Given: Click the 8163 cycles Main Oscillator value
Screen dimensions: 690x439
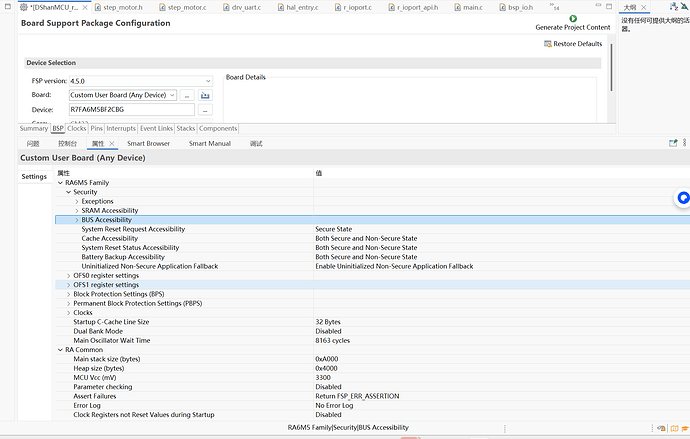Looking at the screenshot, I should click(x=333, y=341).
